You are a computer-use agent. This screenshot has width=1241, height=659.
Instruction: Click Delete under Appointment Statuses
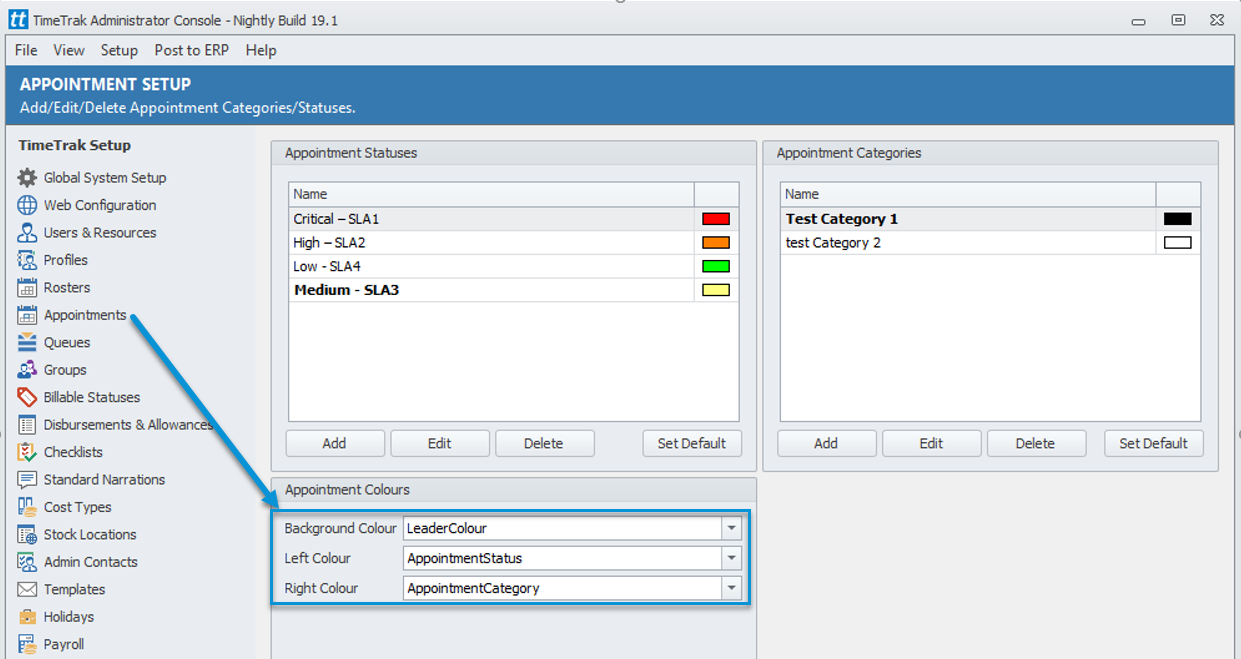(544, 443)
